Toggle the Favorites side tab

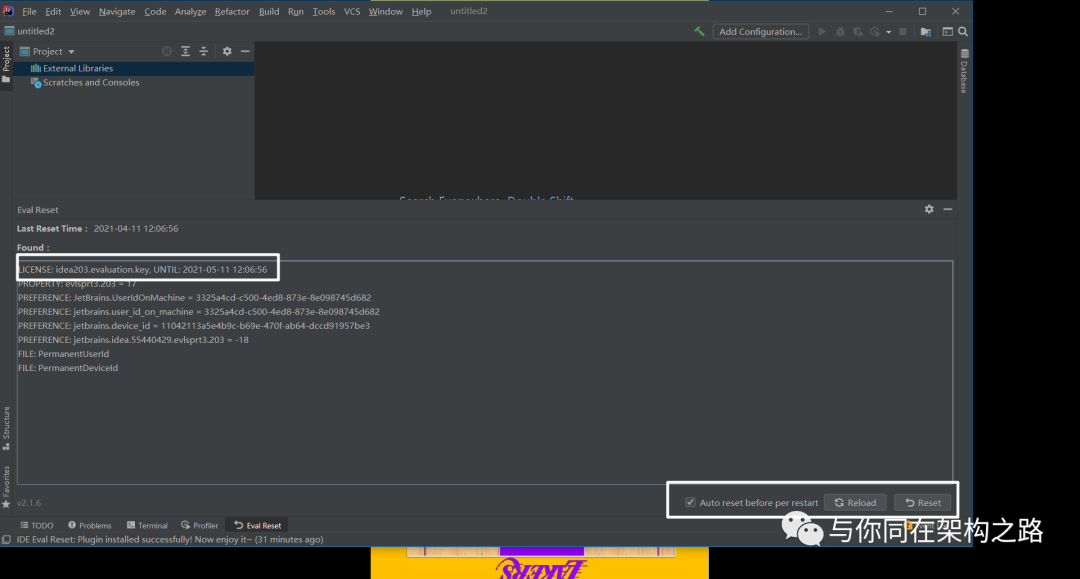(x=6, y=487)
